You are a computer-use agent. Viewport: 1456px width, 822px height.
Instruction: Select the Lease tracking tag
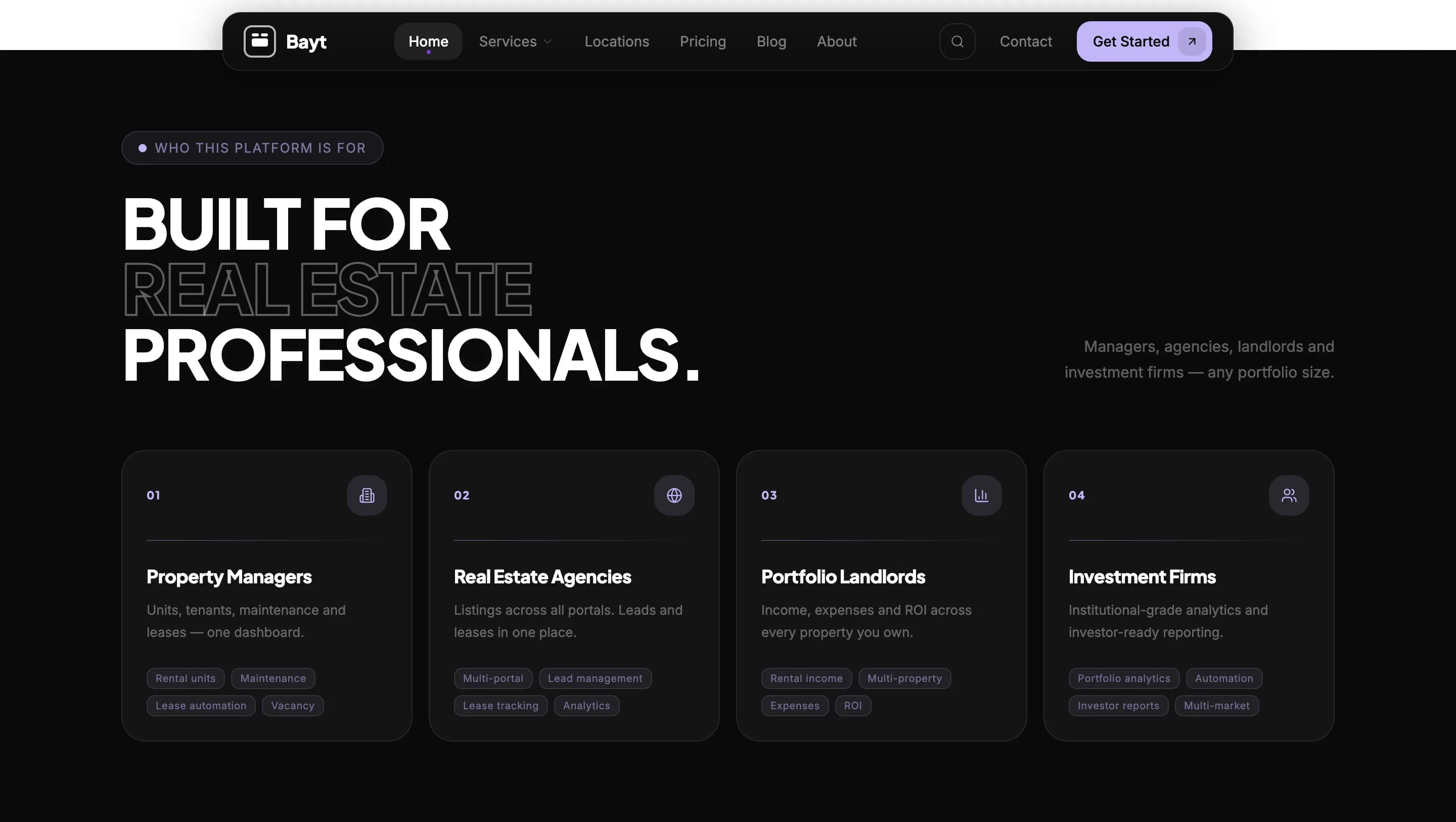point(500,706)
